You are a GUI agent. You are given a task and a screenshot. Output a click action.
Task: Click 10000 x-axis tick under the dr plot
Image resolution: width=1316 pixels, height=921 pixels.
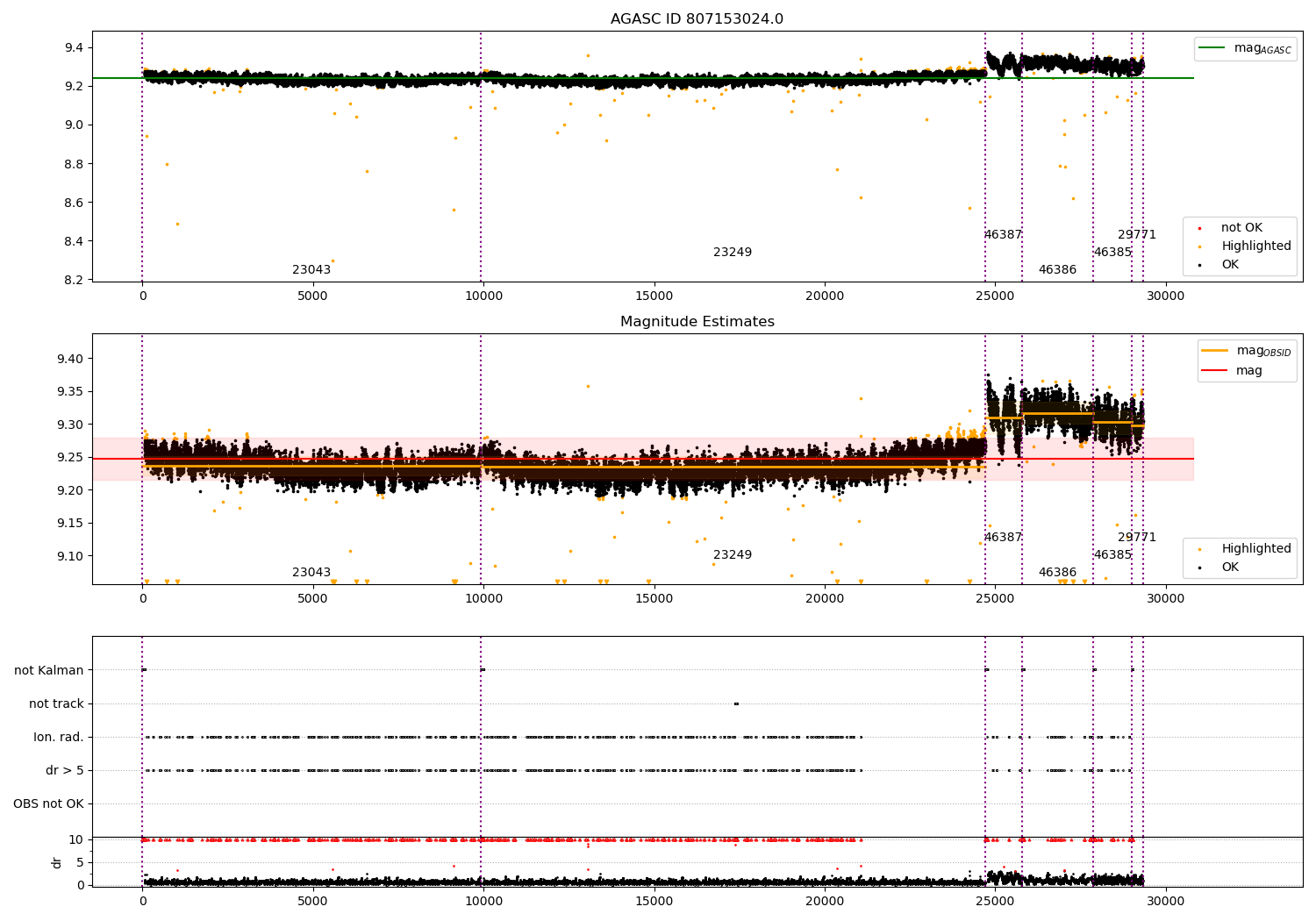tap(483, 901)
